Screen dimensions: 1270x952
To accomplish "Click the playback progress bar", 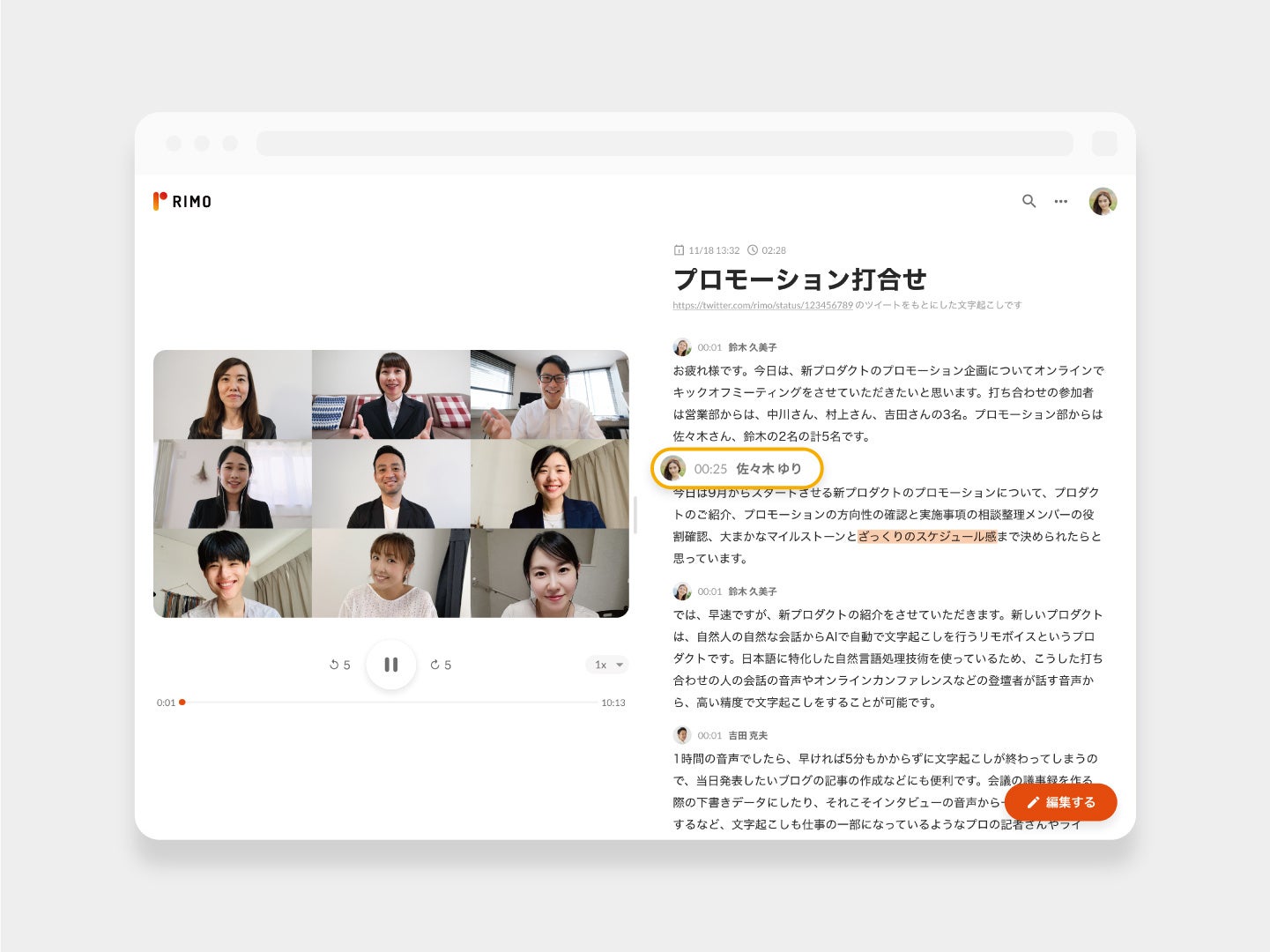I will [x=390, y=703].
